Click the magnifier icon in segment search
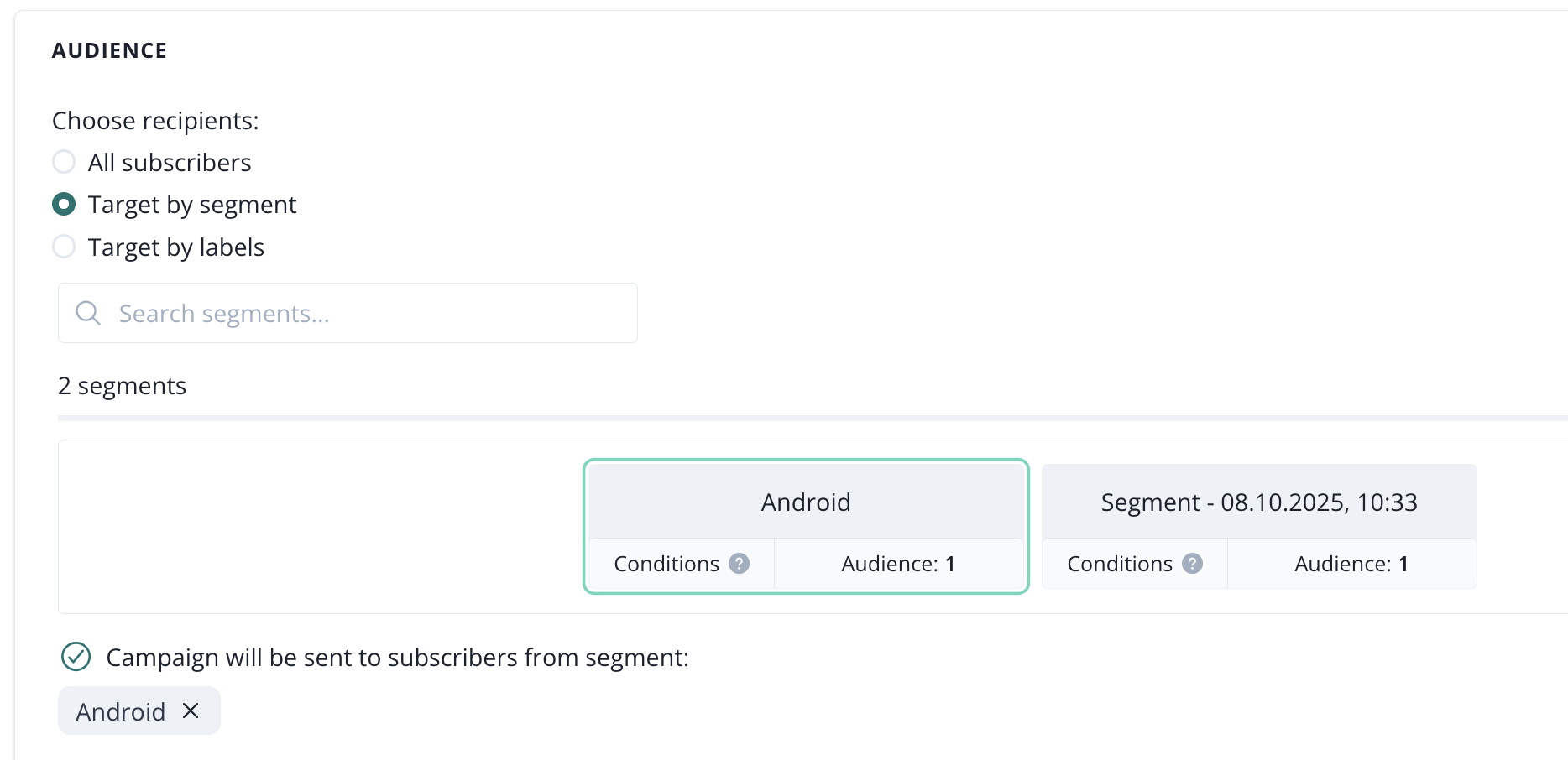1568x760 pixels. pyautogui.click(x=88, y=313)
